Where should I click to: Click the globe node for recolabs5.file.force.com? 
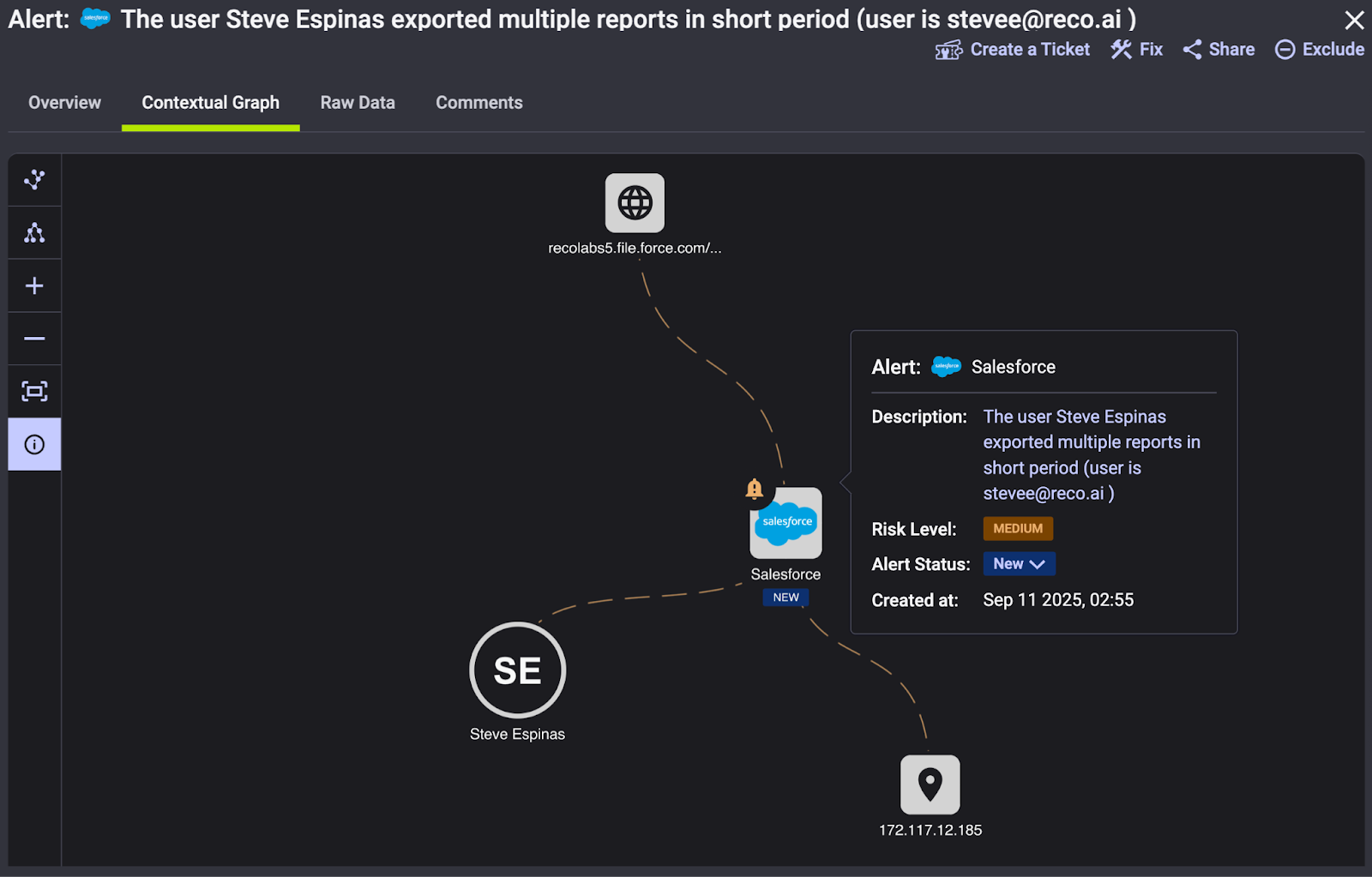pyautogui.click(x=635, y=203)
